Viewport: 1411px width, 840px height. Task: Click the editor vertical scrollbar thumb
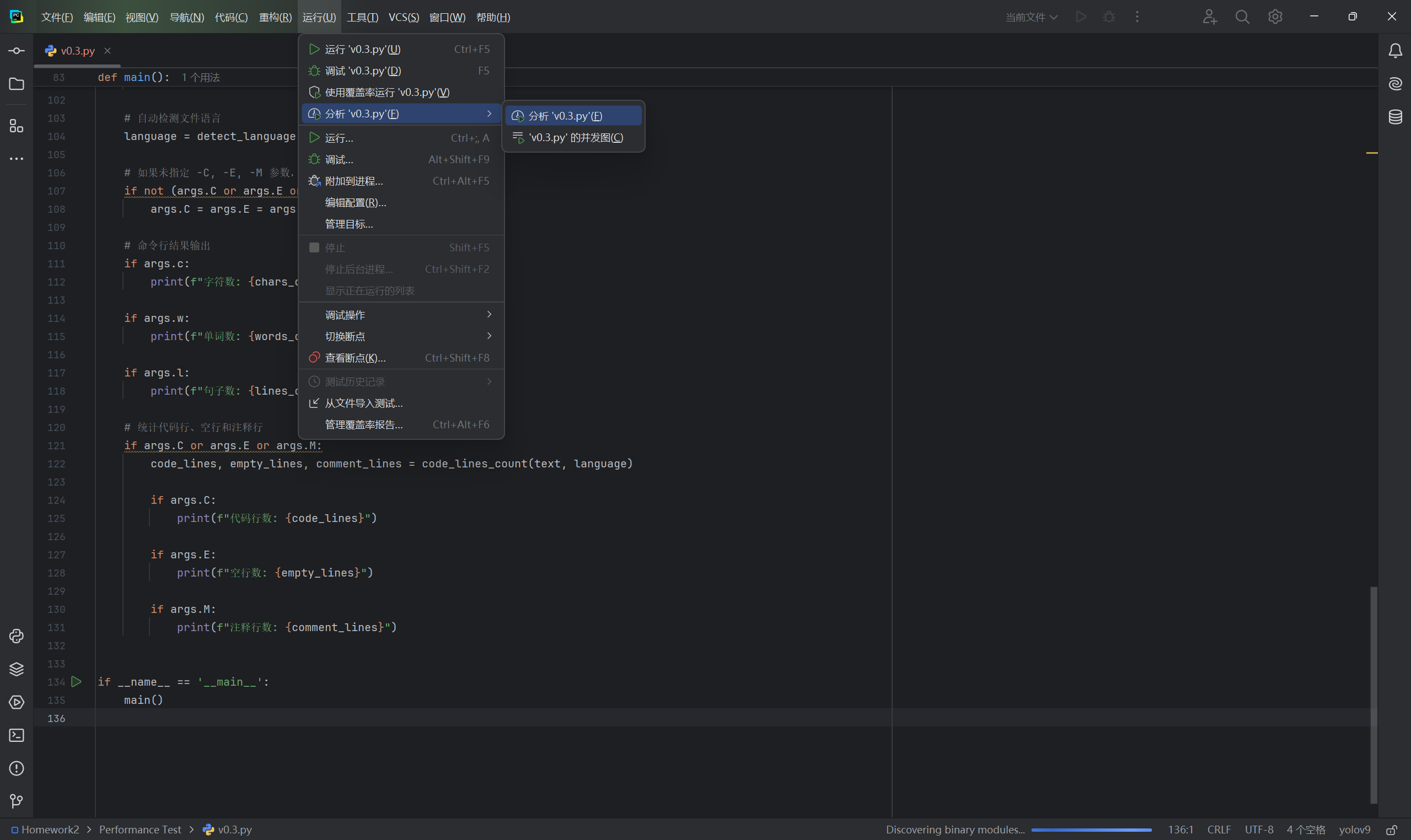[1373, 695]
